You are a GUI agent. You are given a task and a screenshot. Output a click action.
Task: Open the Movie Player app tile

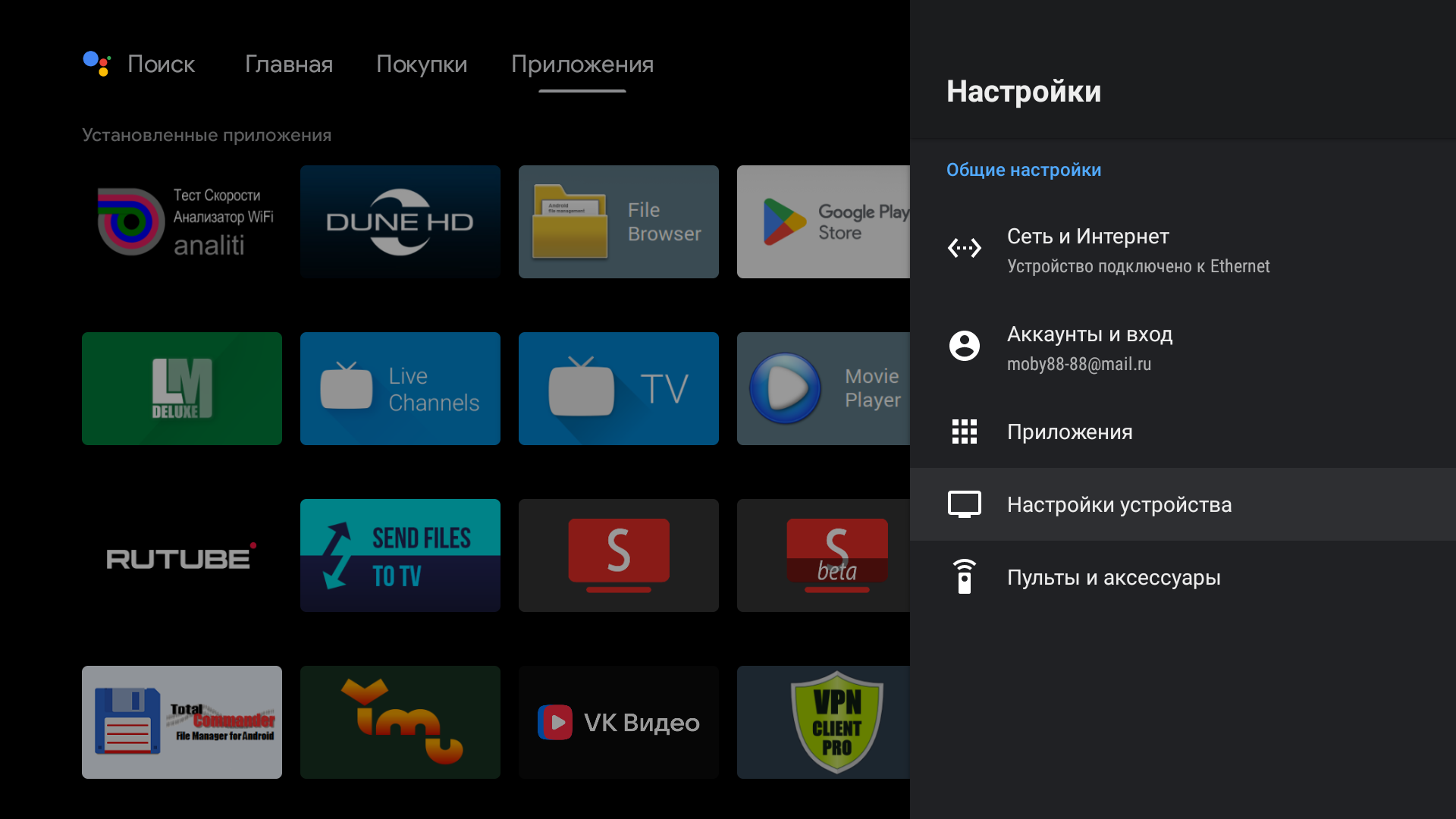tap(823, 388)
